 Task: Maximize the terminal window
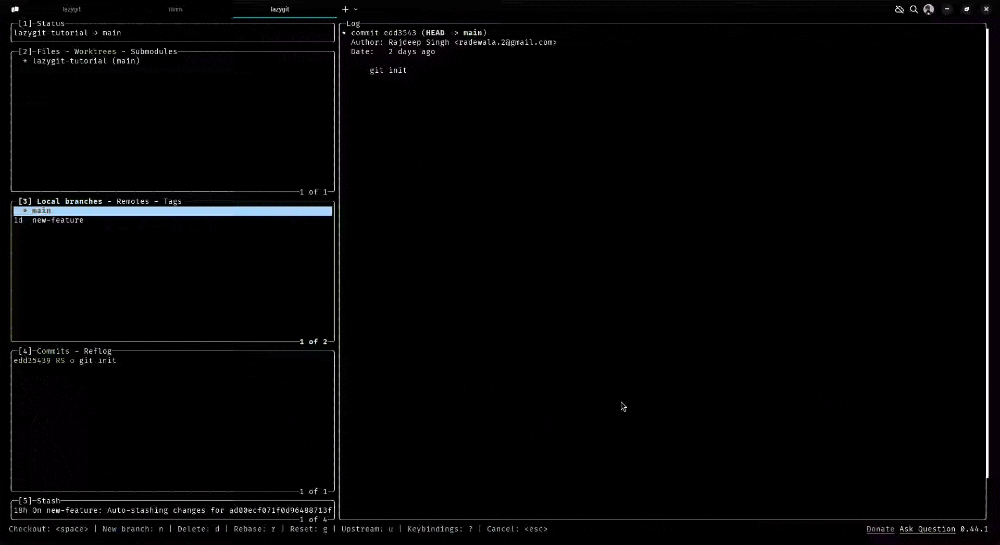tap(967, 10)
